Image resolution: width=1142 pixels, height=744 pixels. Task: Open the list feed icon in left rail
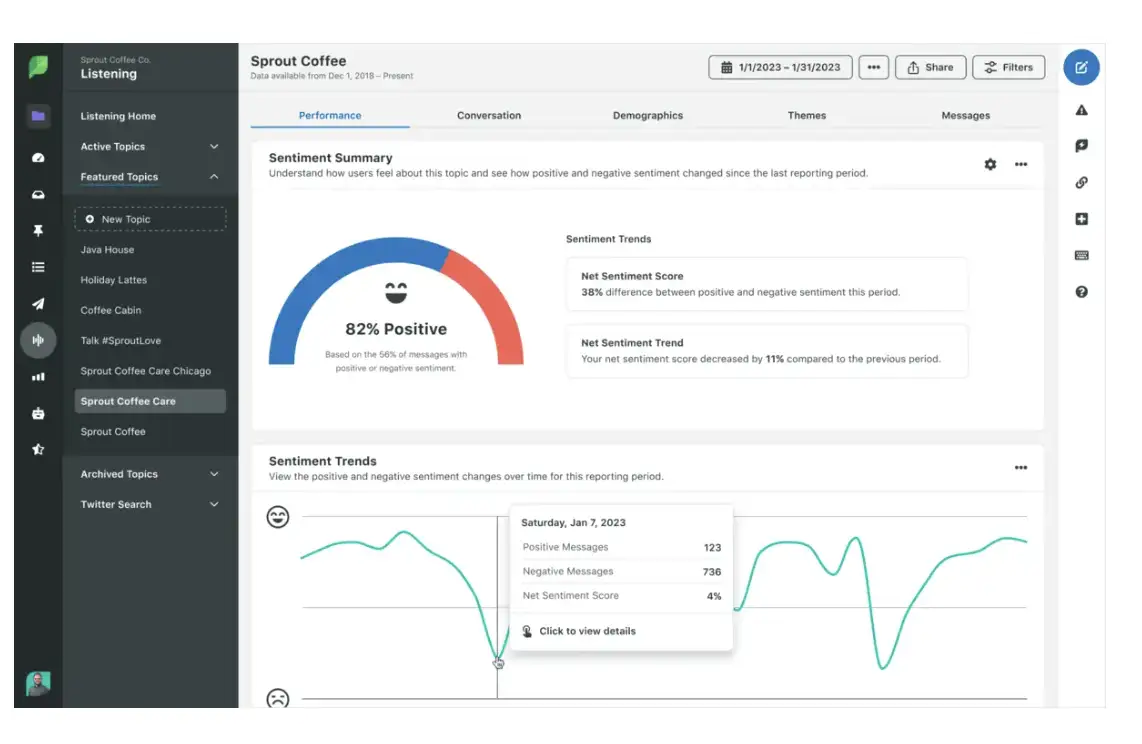tap(38, 267)
